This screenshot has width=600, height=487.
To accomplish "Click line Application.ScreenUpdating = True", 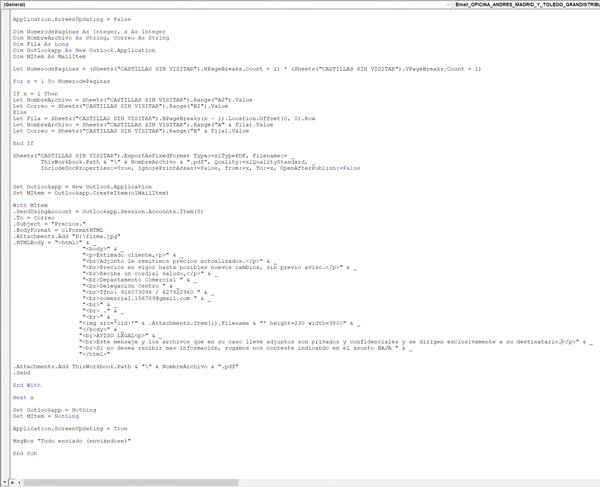I will point(70,428).
